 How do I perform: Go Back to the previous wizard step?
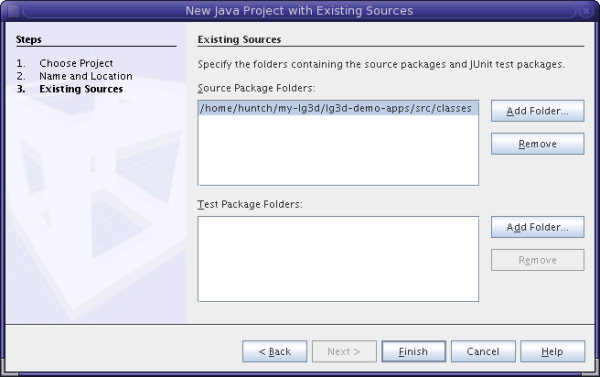coord(275,351)
